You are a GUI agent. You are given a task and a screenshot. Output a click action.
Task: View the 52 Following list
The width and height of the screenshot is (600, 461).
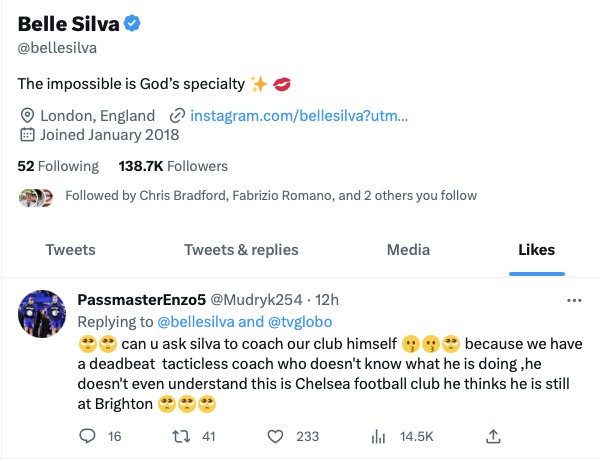pos(58,166)
